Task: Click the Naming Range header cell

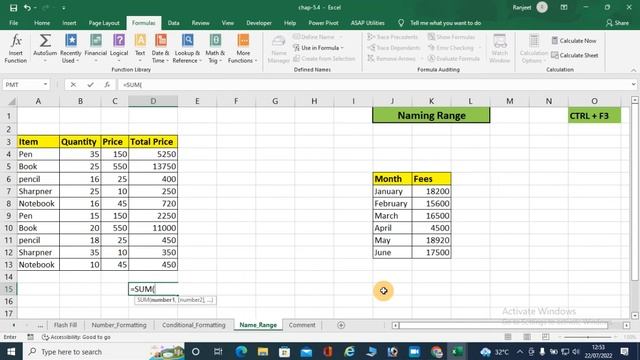Action: click(431, 116)
